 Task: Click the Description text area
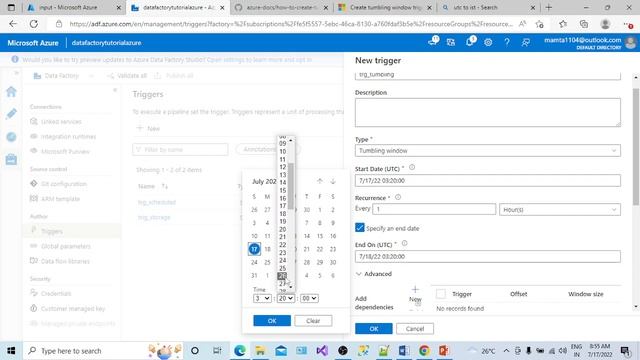pos(488,112)
